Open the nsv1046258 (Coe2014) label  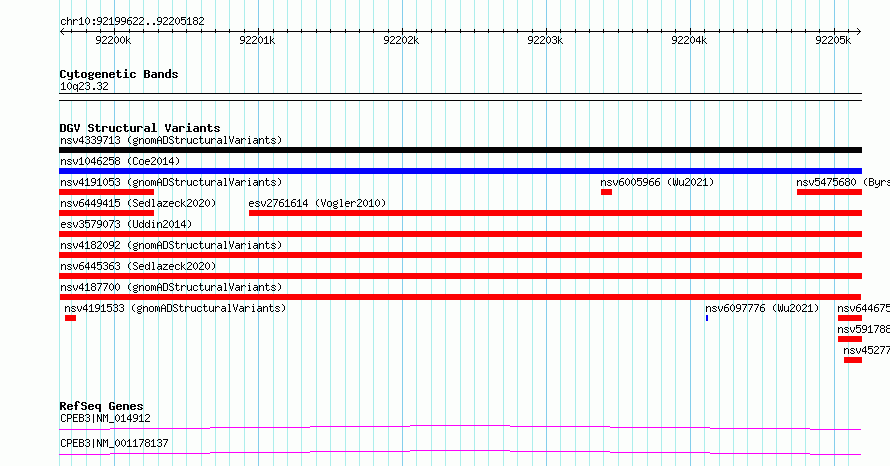click(x=120, y=161)
